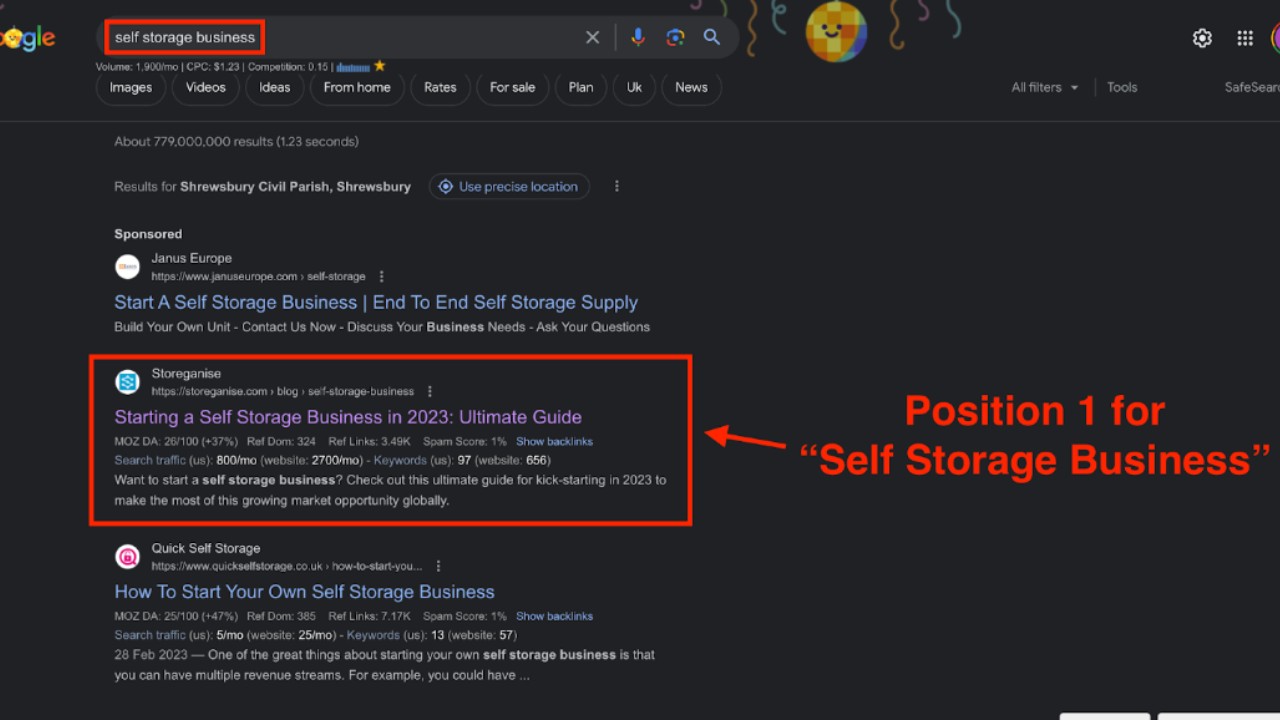Image resolution: width=1280 pixels, height=720 pixels.
Task: Select the News filter chip
Action: (691, 87)
